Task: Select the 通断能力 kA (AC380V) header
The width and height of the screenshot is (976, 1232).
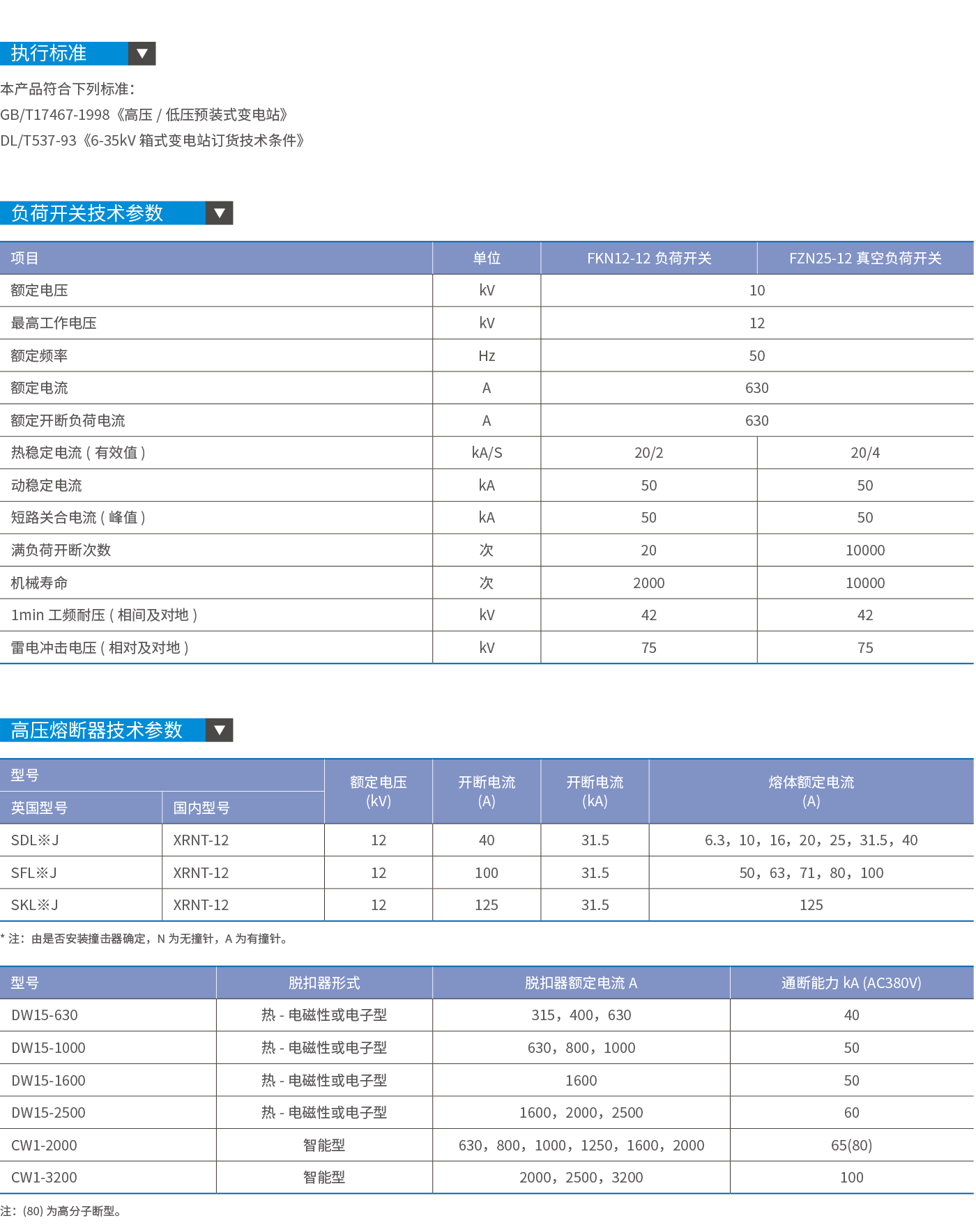Action: pos(851,983)
